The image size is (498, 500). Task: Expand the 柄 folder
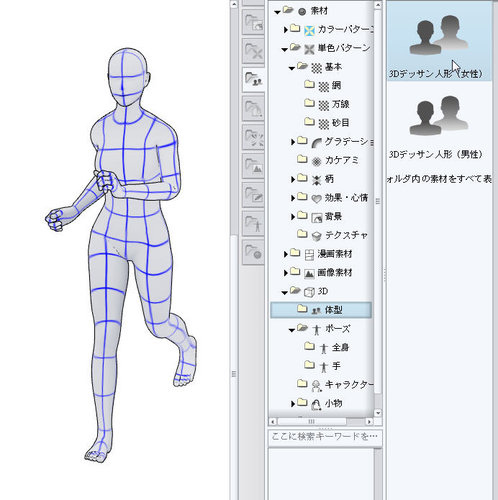(293, 179)
